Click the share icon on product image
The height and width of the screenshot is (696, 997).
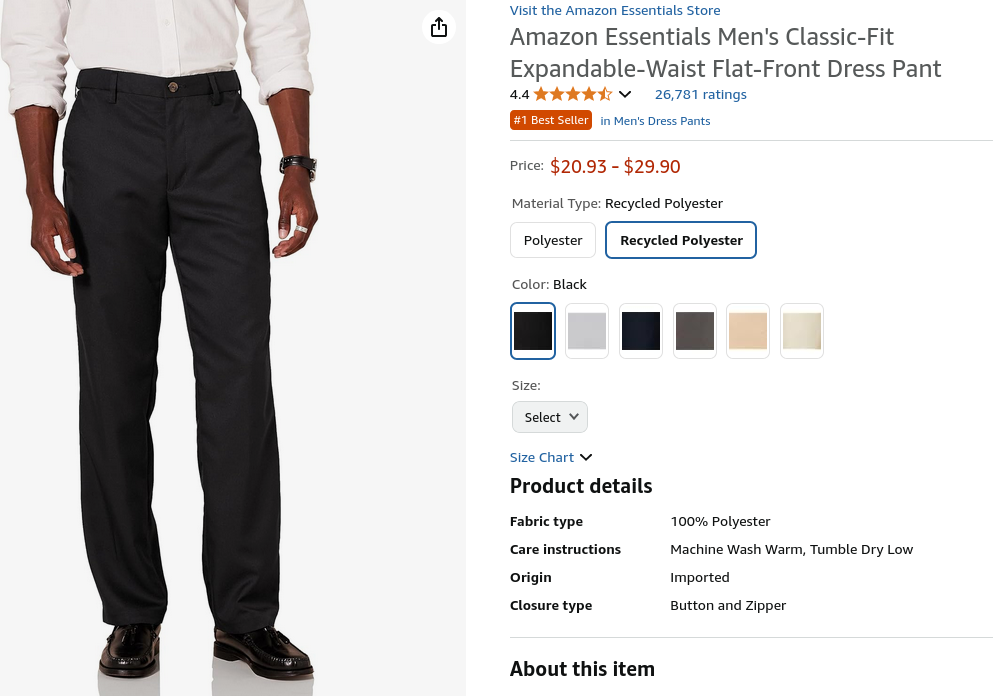click(439, 27)
